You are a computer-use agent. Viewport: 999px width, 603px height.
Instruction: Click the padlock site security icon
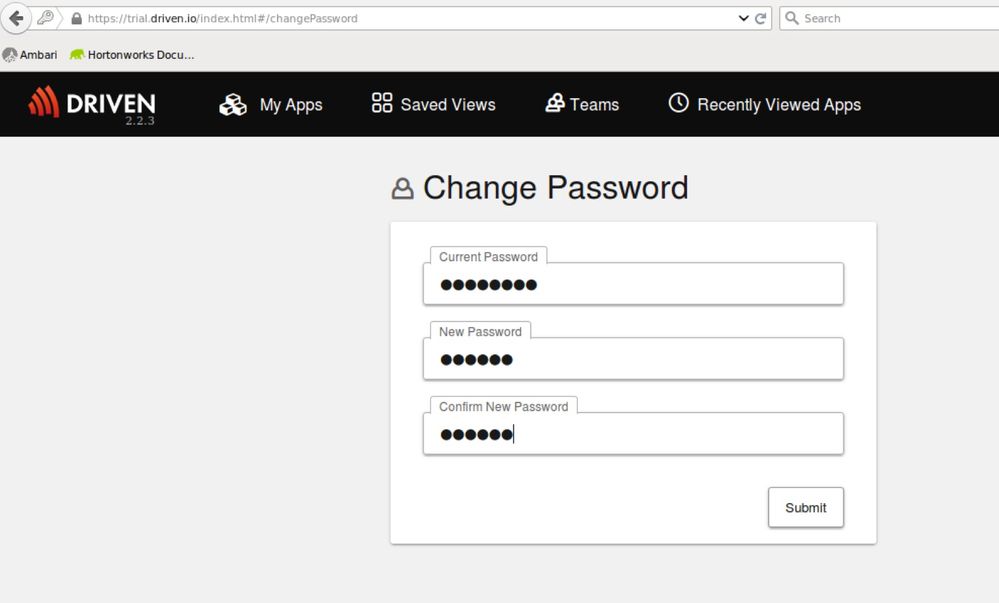[x=76, y=18]
